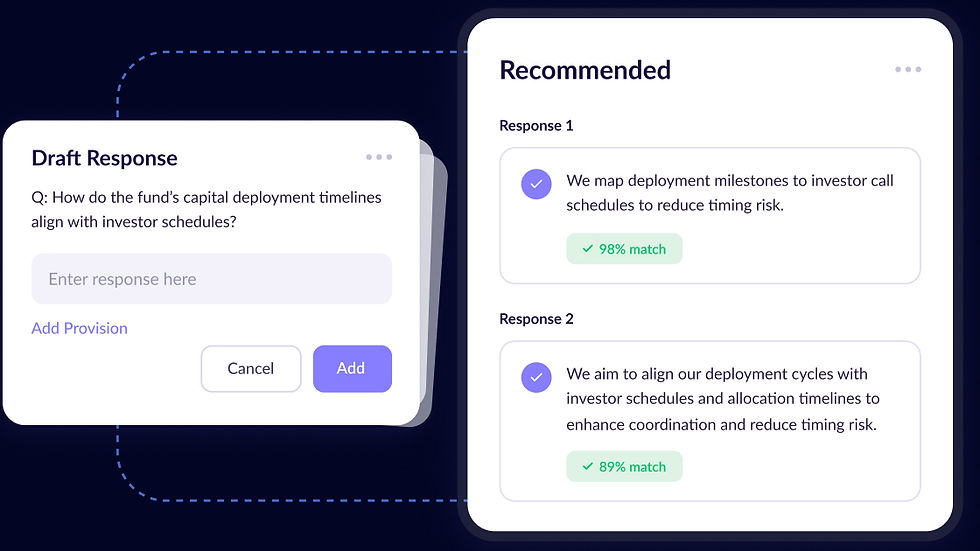Image resolution: width=980 pixels, height=551 pixels.
Task: Open the Draft Response three-dot menu
Action: pyautogui.click(x=379, y=157)
